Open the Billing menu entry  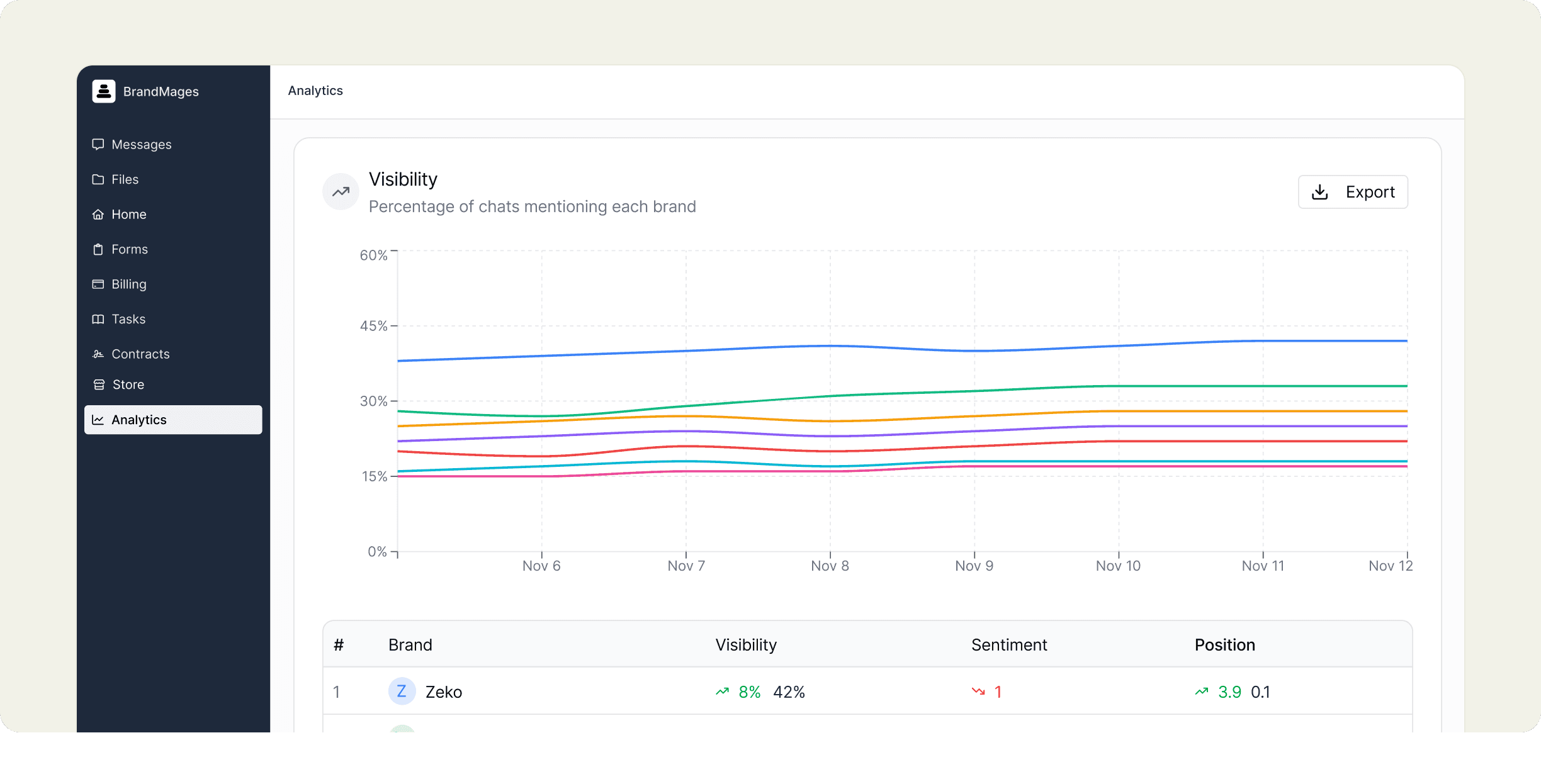click(x=129, y=284)
